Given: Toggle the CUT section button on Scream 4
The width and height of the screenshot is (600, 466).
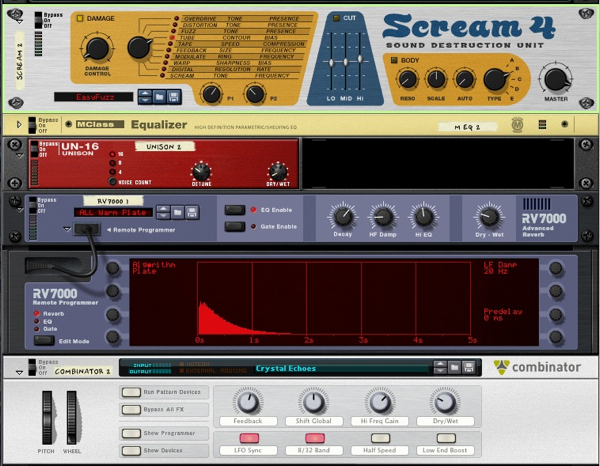Looking at the screenshot, I should 336,18.
